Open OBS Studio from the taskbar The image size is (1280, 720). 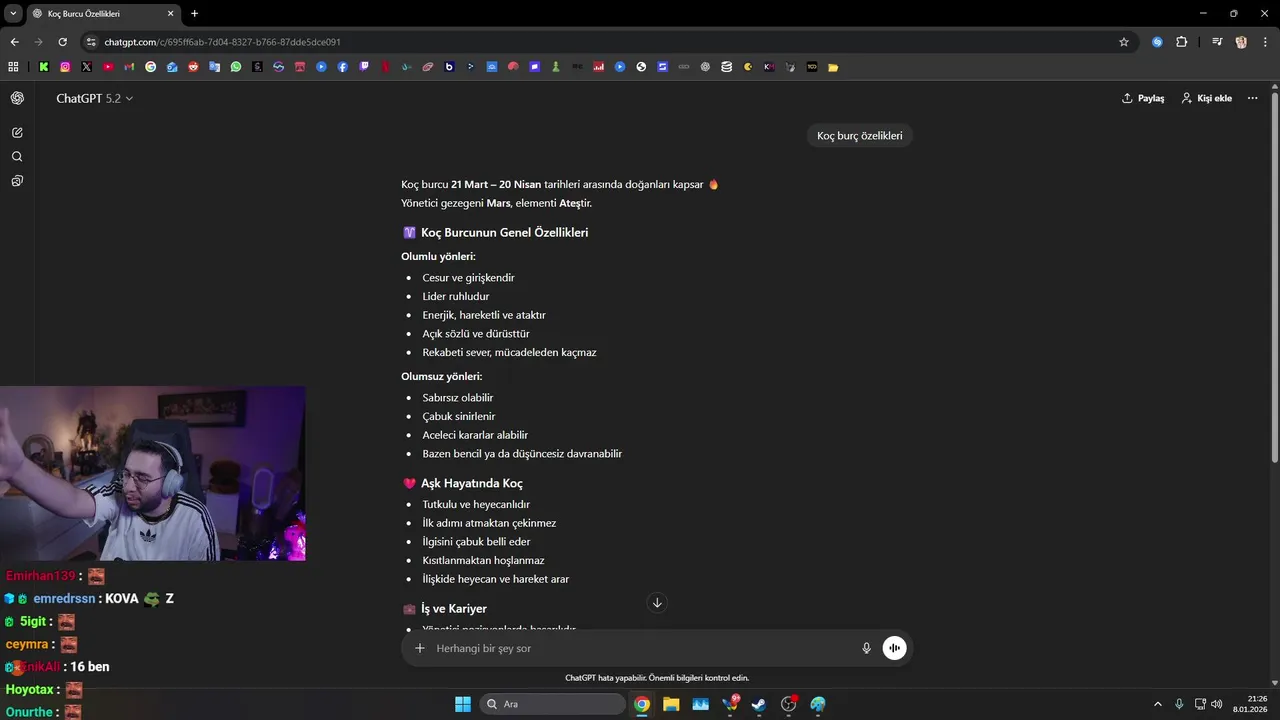789,704
